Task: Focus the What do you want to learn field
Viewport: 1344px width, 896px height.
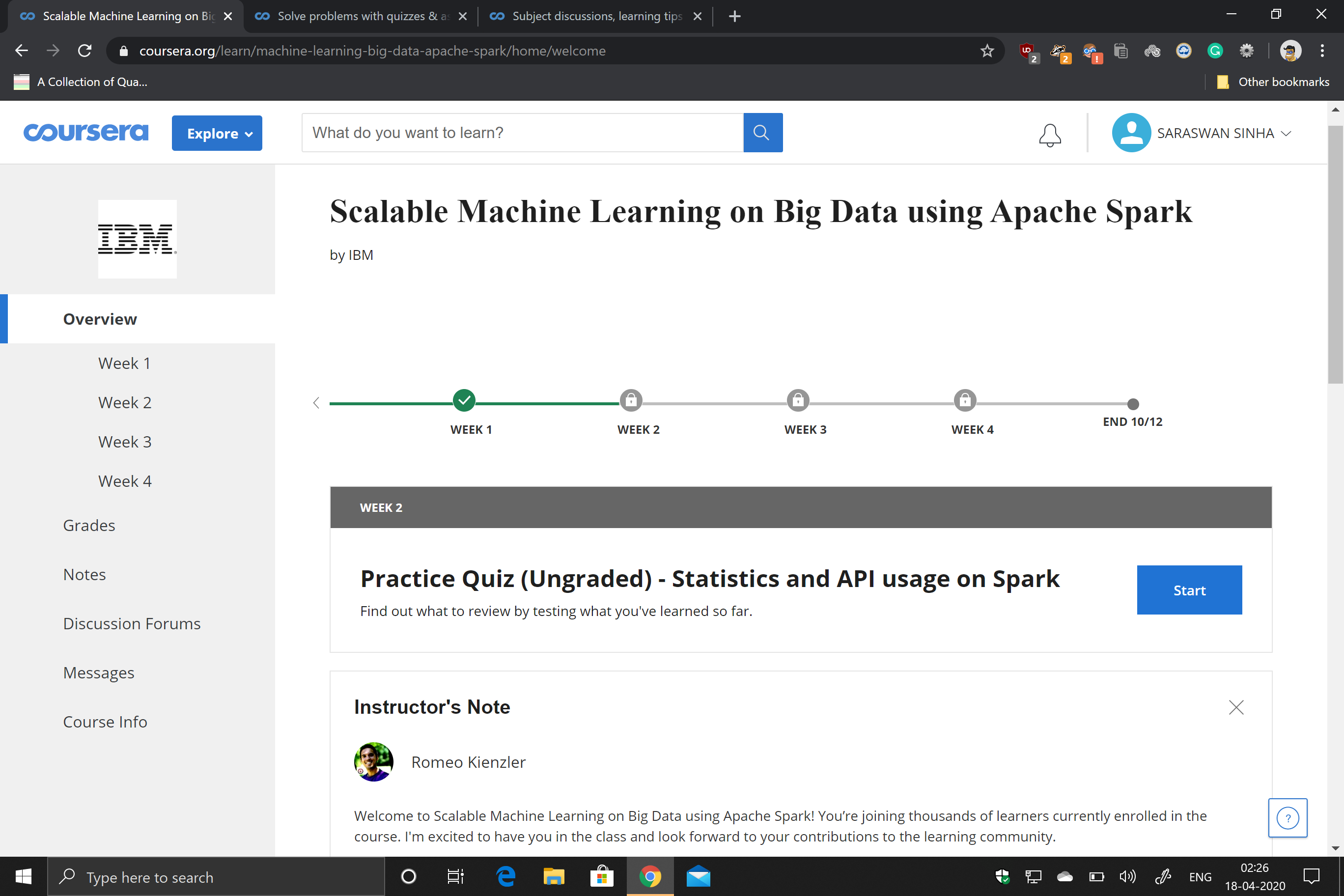Action: tap(522, 133)
